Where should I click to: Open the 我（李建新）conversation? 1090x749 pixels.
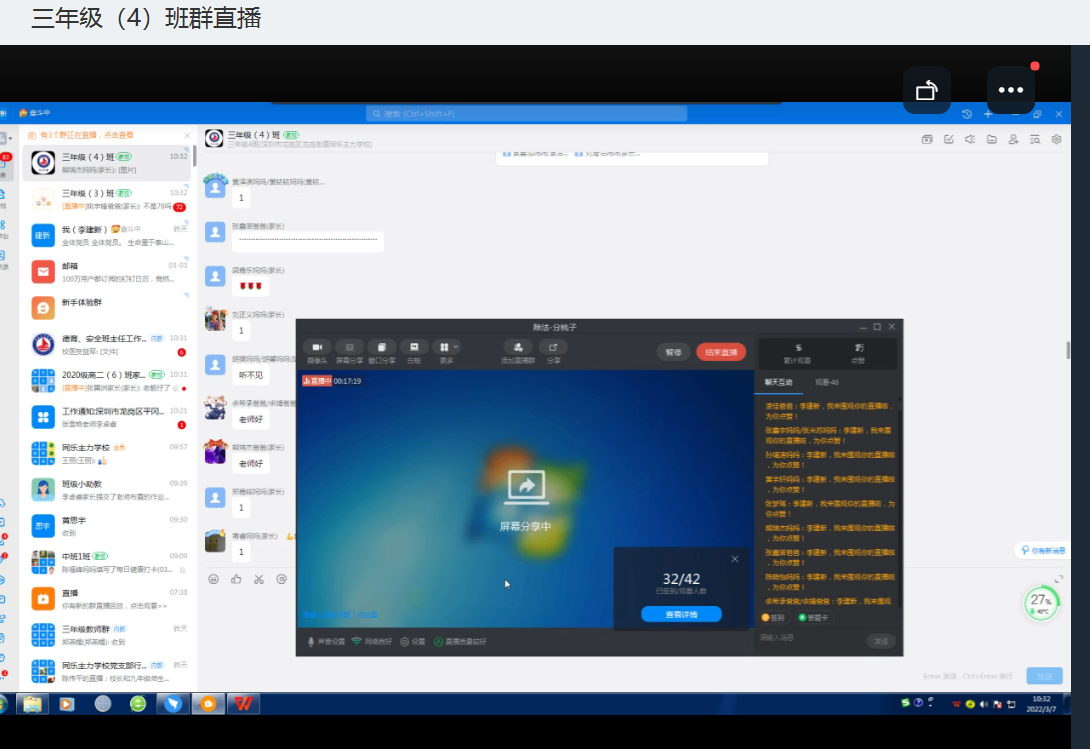[108, 236]
